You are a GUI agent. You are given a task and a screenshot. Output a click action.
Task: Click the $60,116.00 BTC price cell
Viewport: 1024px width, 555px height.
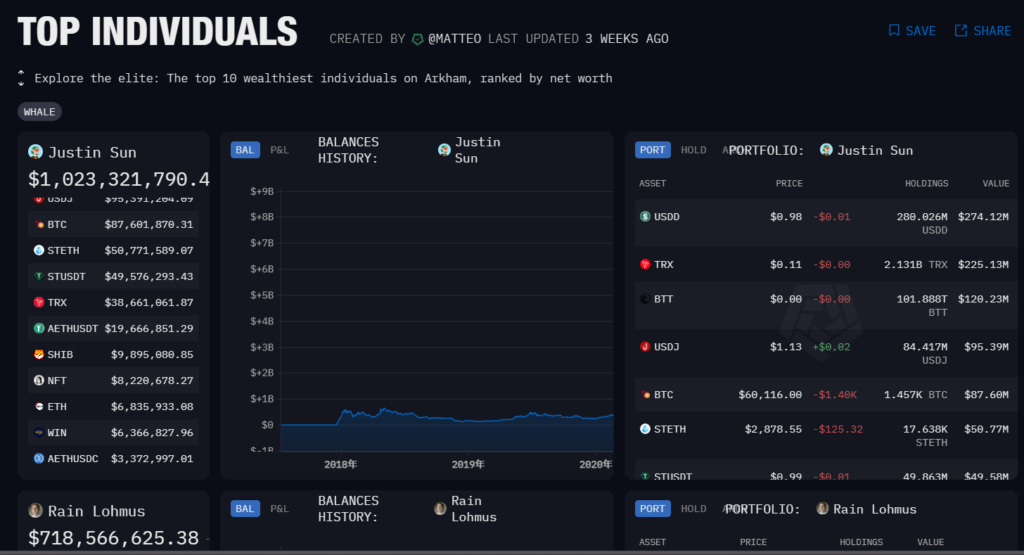[x=770, y=395]
